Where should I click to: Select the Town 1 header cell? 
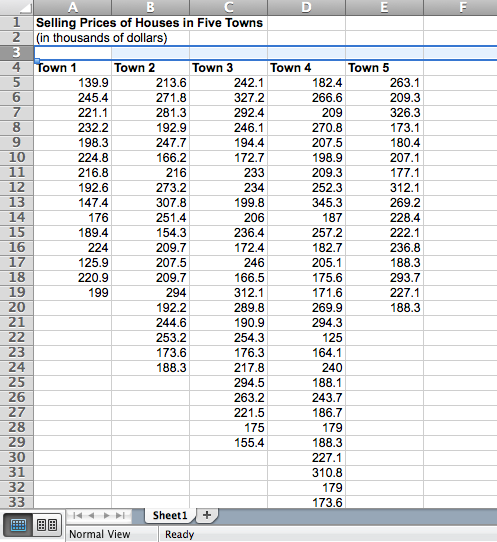(73, 68)
